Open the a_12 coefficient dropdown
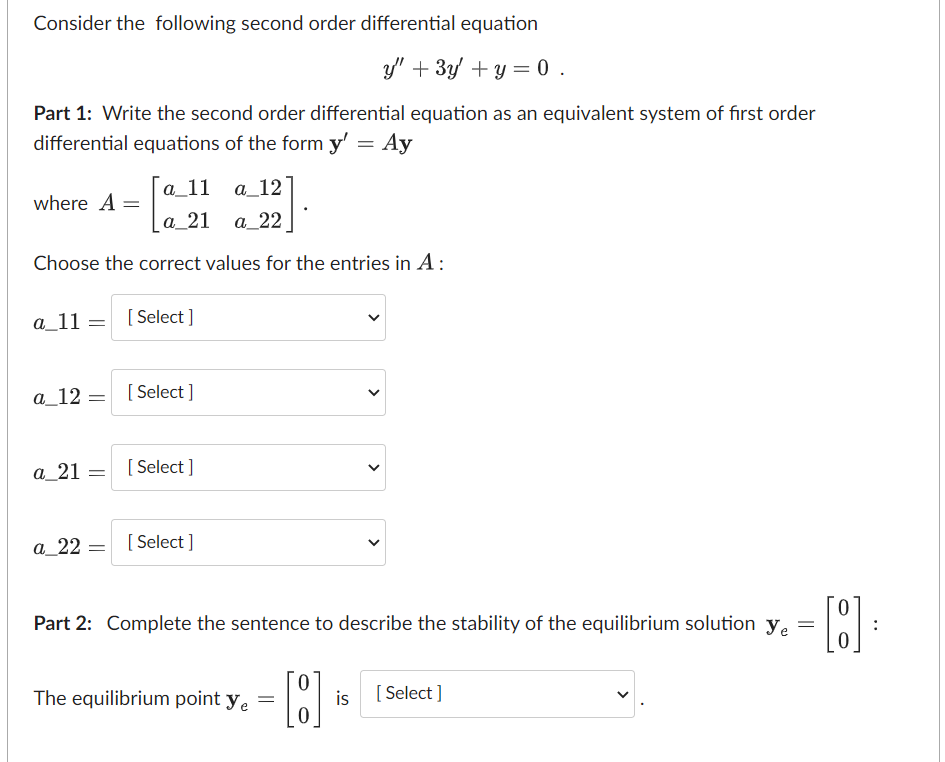 tap(248, 392)
